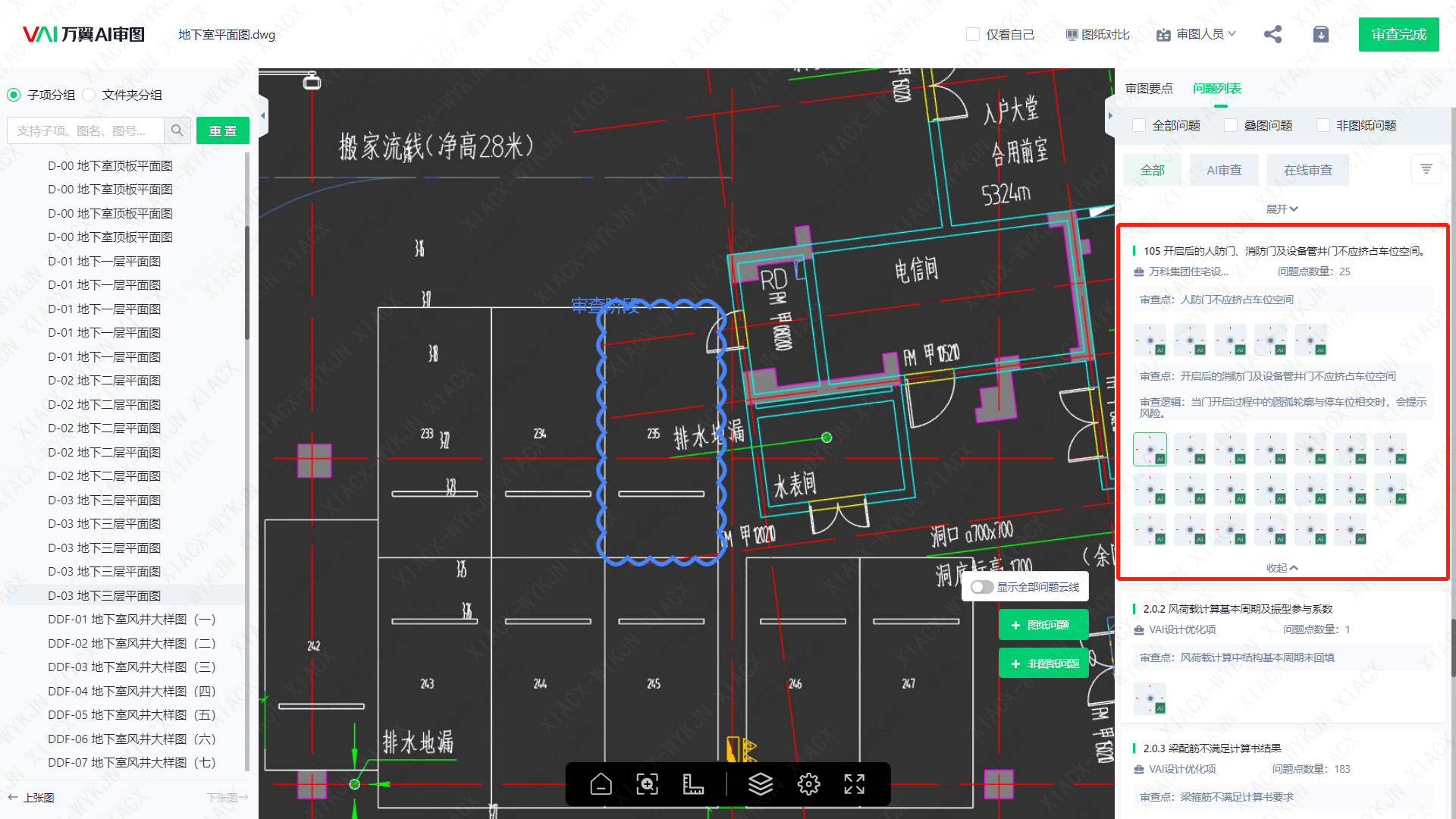
Task: Select D-01 地下一层平面图 in the drawing list
Action: pos(104,261)
